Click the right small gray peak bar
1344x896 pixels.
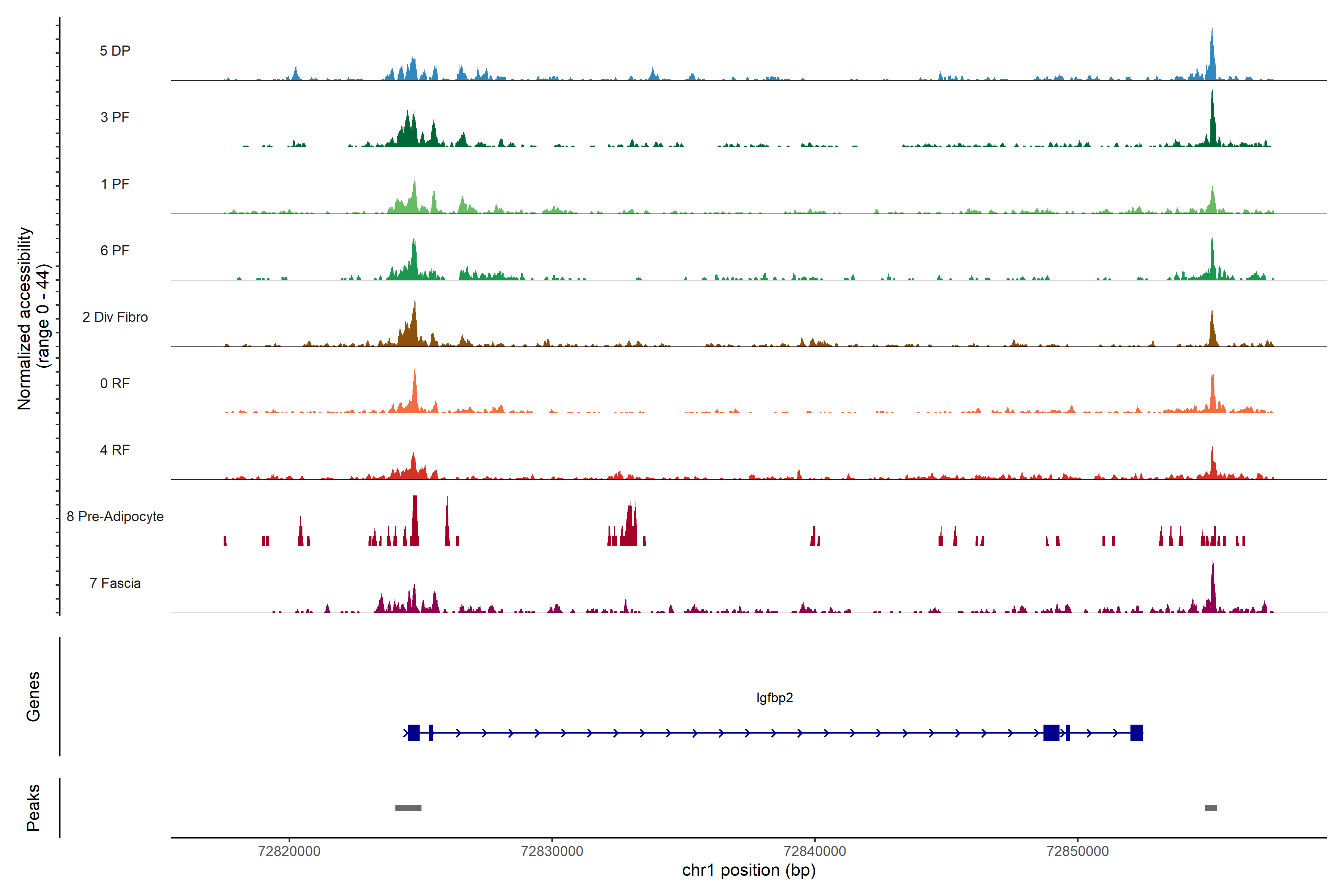[x=1210, y=808]
